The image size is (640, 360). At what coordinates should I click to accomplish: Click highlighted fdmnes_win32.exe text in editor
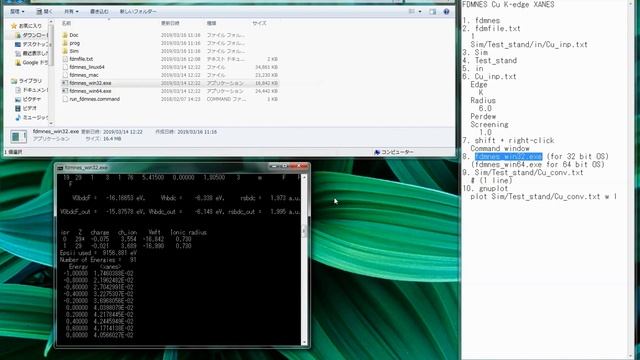(x=509, y=156)
